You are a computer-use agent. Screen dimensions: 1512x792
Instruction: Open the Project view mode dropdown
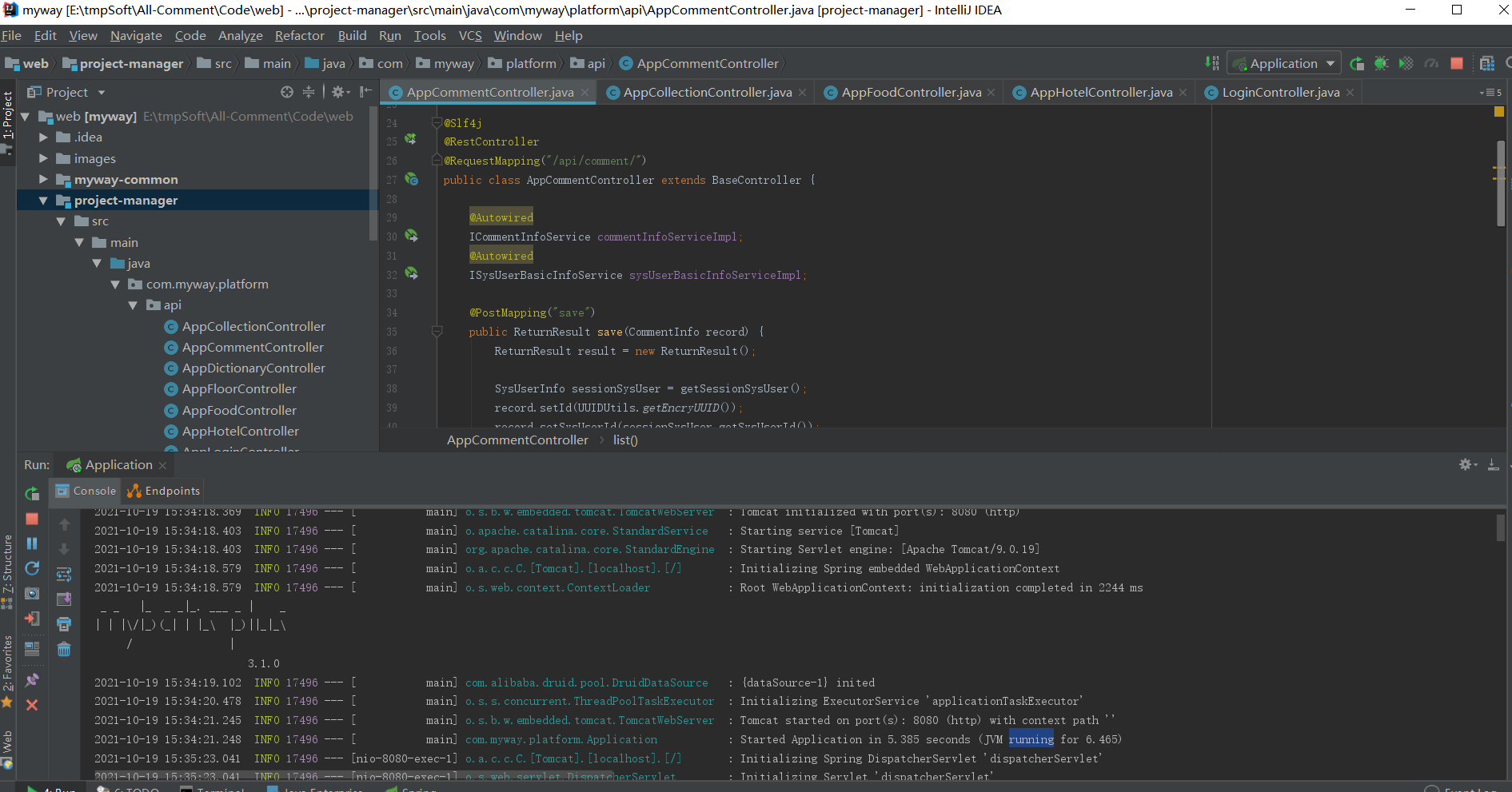(x=102, y=93)
